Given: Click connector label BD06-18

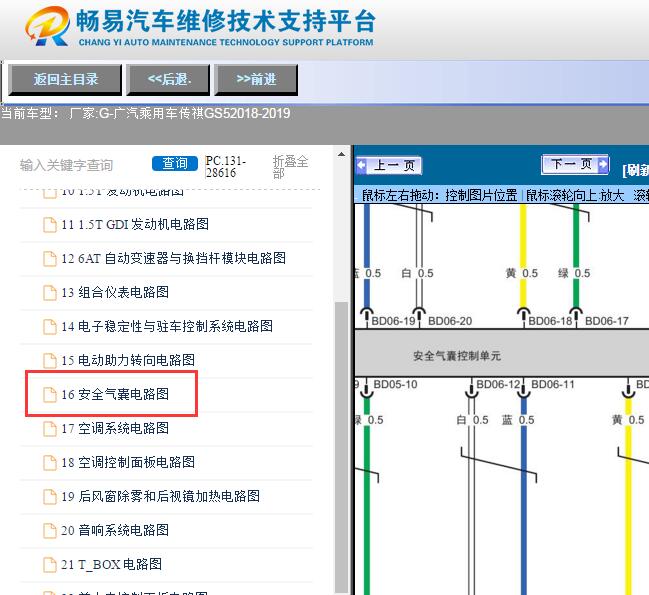Looking at the screenshot, I should coord(550,321).
